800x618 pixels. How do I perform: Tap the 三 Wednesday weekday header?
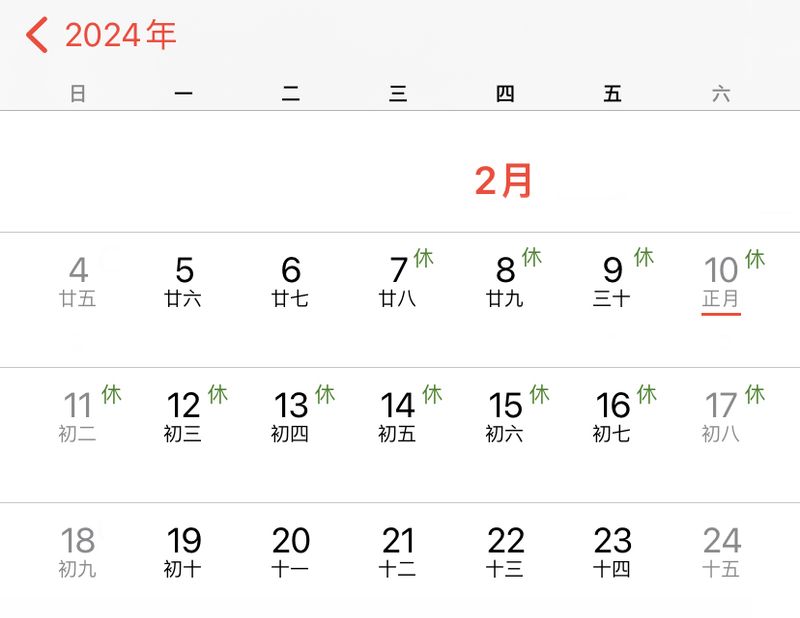[398, 94]
